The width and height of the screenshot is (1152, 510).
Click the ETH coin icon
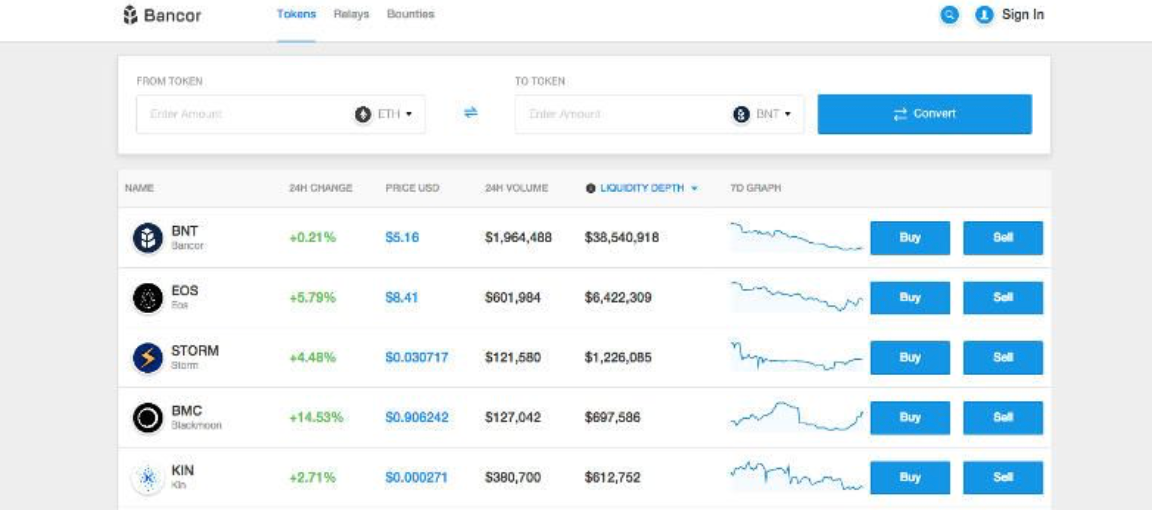click(x=364, y=114)
